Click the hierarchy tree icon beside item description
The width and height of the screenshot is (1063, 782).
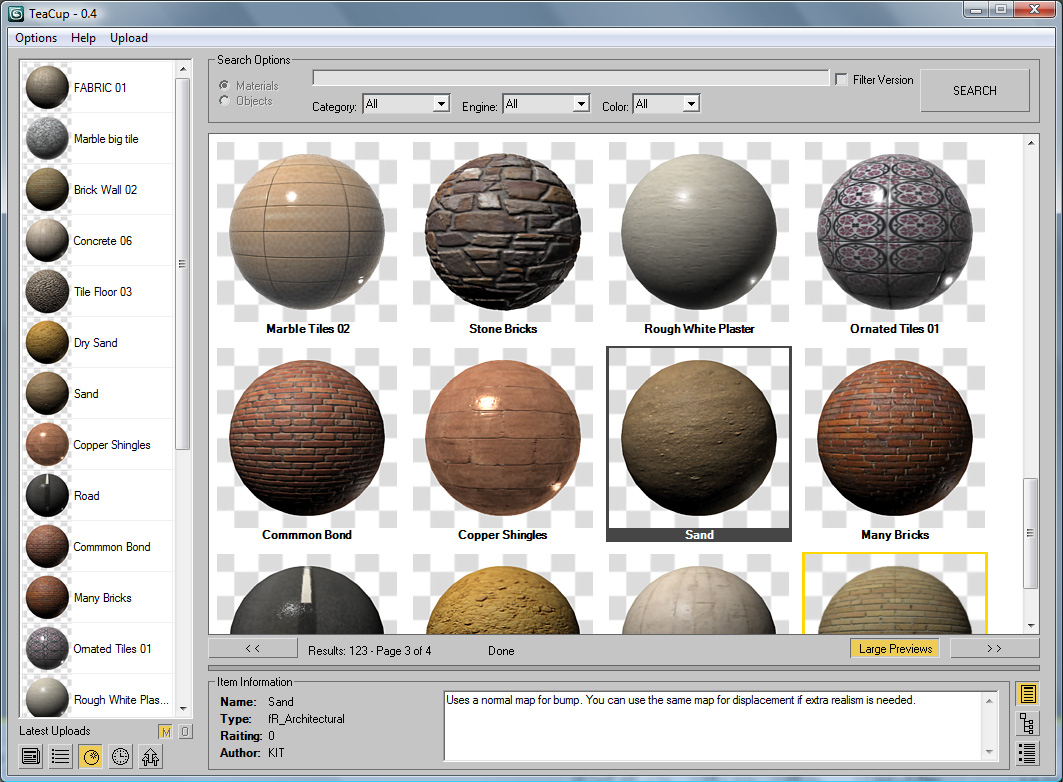[1027, 724]
